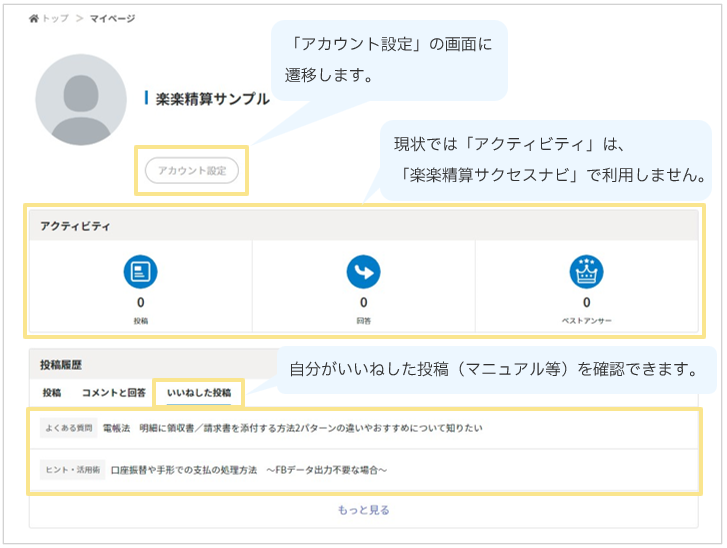Open アカウント設定 button

pyautogui.click(x=192, y=171)
